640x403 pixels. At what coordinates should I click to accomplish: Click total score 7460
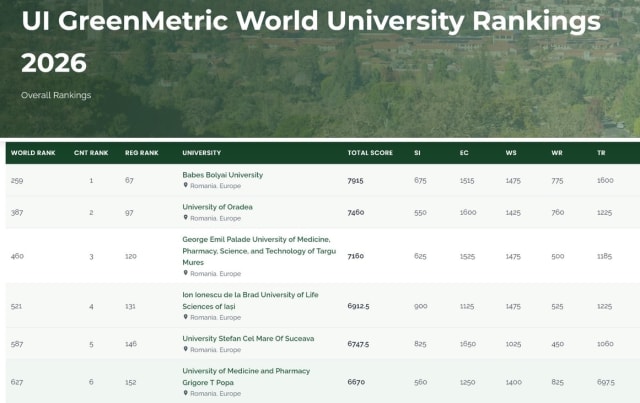coord(356,212)
